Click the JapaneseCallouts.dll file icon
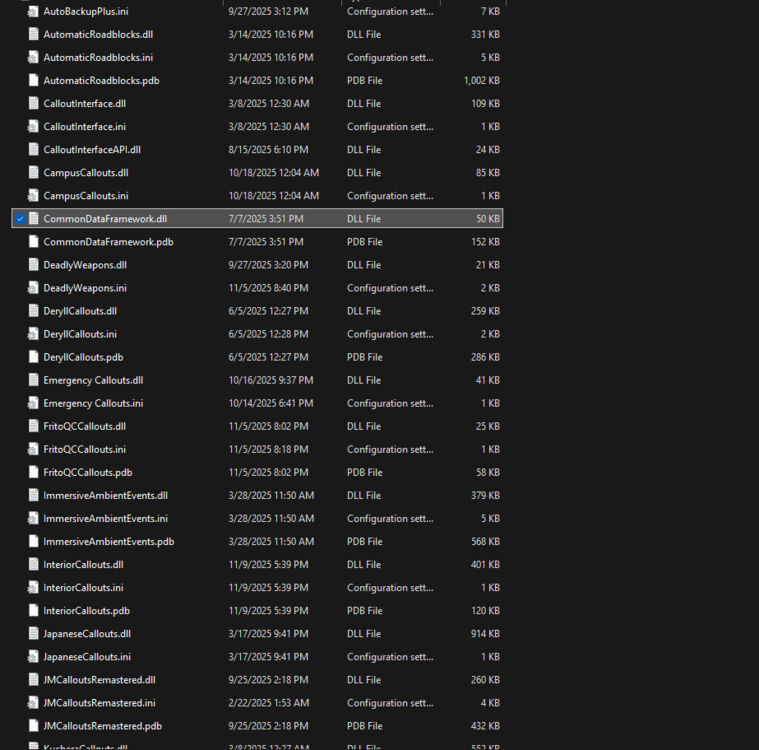This screenshot has height=750, width=759. (x=33, y=634)
